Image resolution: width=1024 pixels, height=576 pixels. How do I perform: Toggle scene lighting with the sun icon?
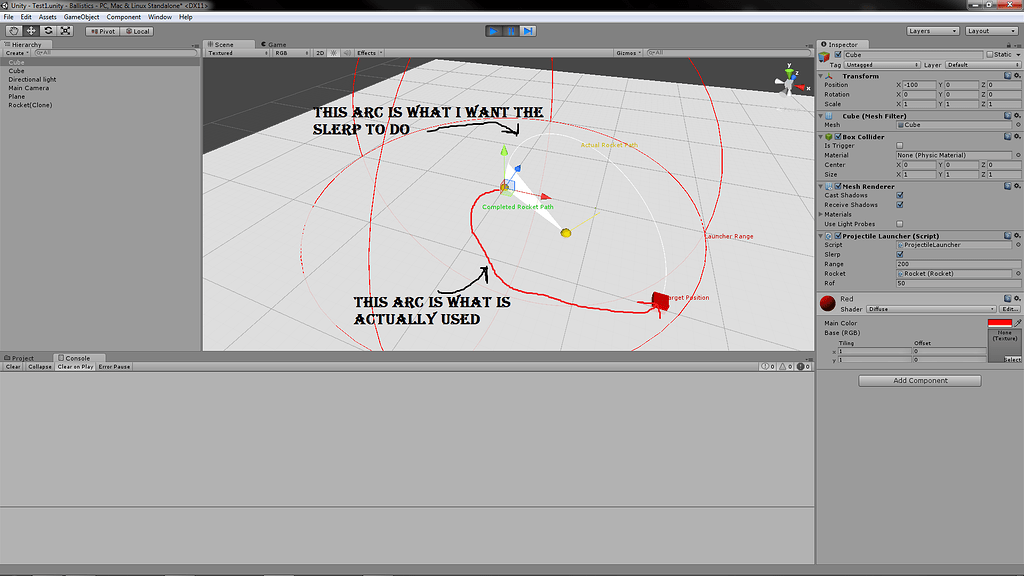coord(333,52)
